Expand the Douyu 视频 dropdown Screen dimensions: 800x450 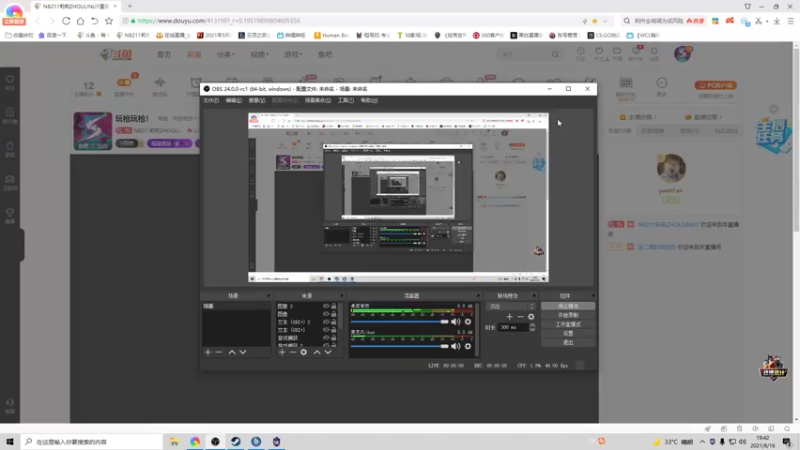pos(259,54)
